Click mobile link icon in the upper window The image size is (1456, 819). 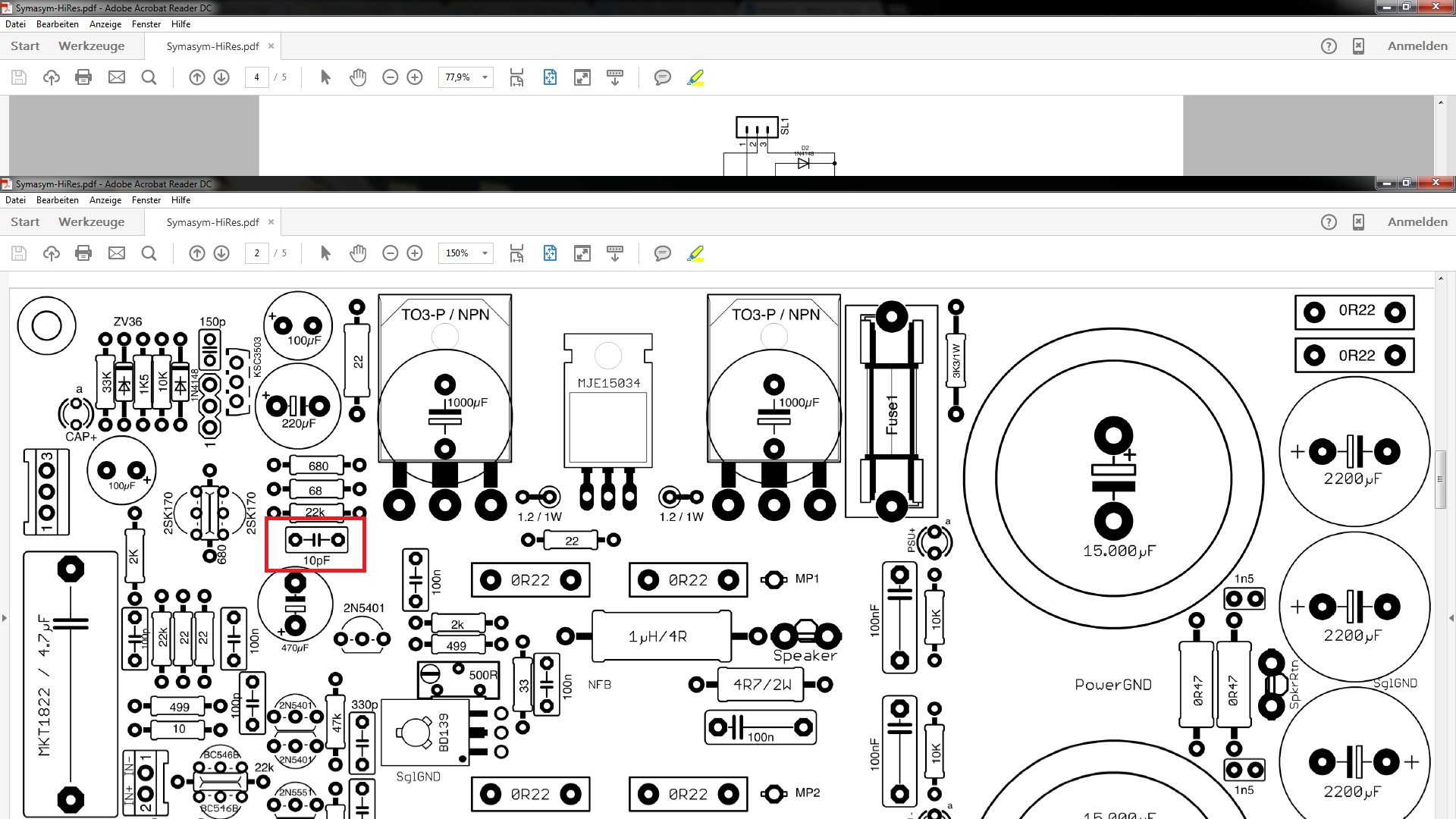[1358, 46]
